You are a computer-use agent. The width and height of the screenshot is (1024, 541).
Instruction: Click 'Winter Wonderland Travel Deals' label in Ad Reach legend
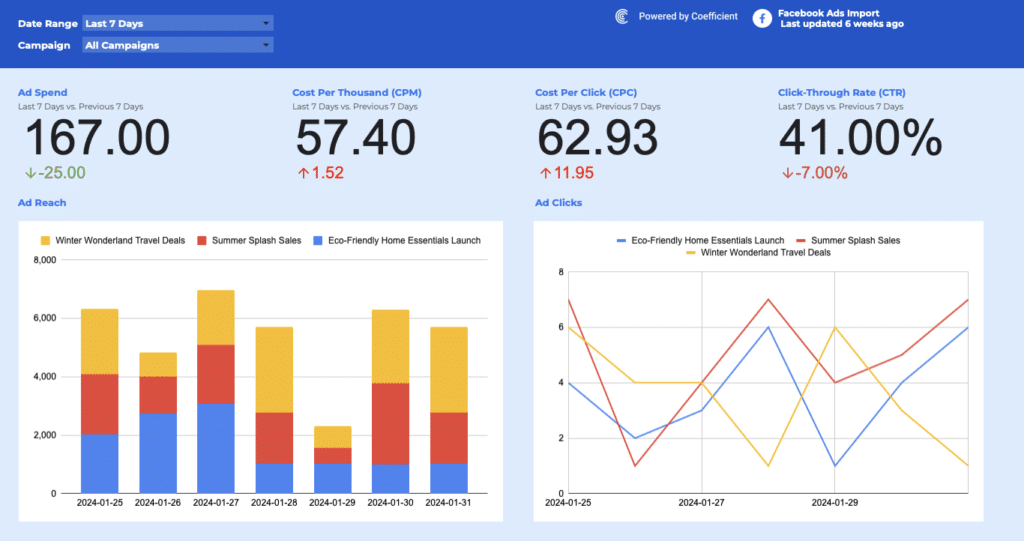coord(120,240)
